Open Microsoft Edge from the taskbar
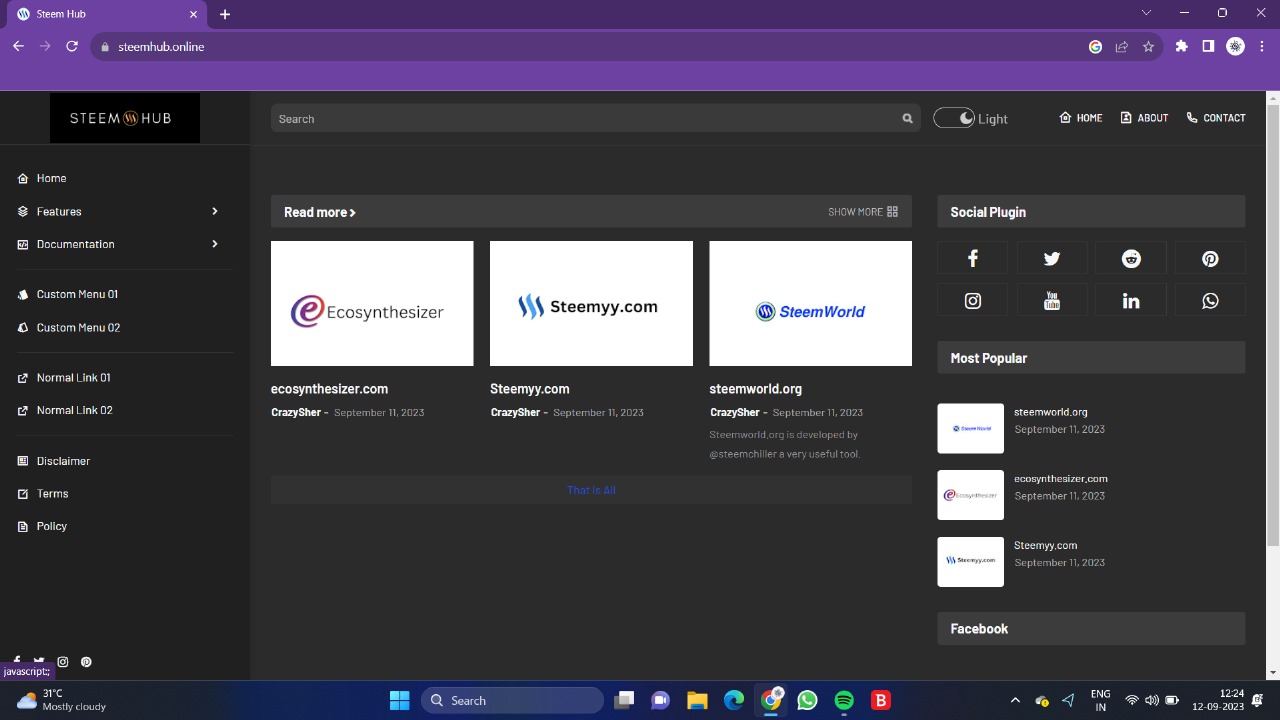 click(734, 700)
